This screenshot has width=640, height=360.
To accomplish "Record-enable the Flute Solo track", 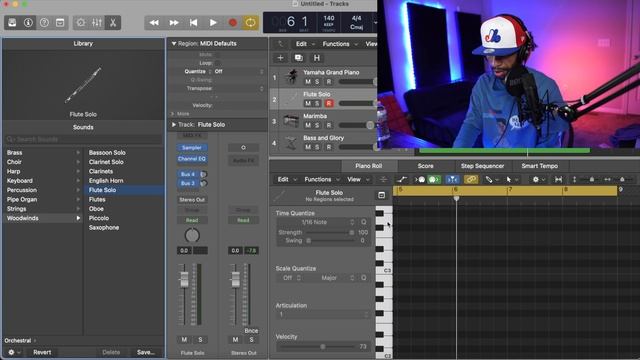I will [329, 103].
